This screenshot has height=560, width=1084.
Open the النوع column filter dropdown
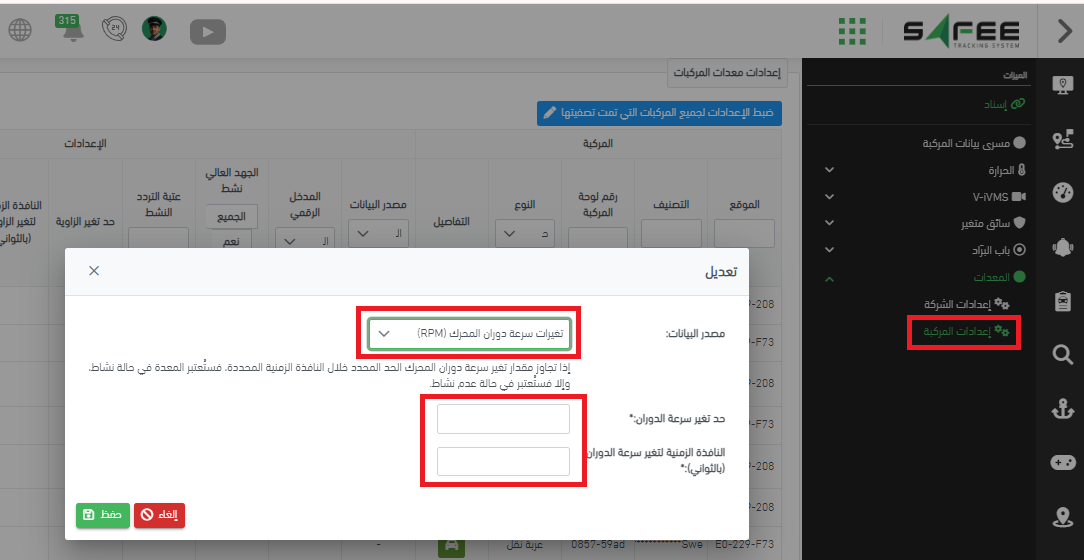tap(525, 234)
